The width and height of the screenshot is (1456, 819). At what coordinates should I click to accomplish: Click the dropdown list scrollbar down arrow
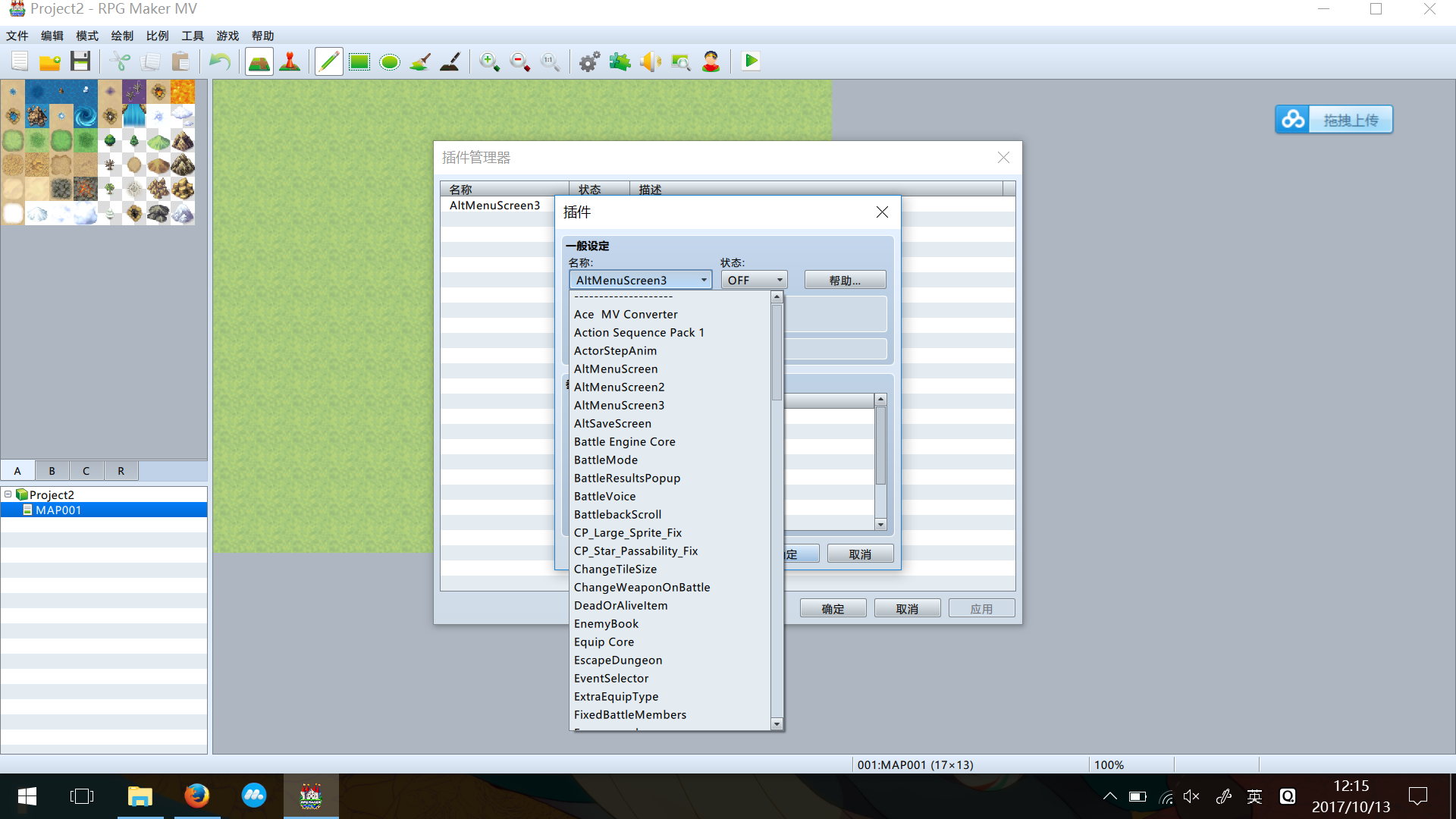(777, 724)
